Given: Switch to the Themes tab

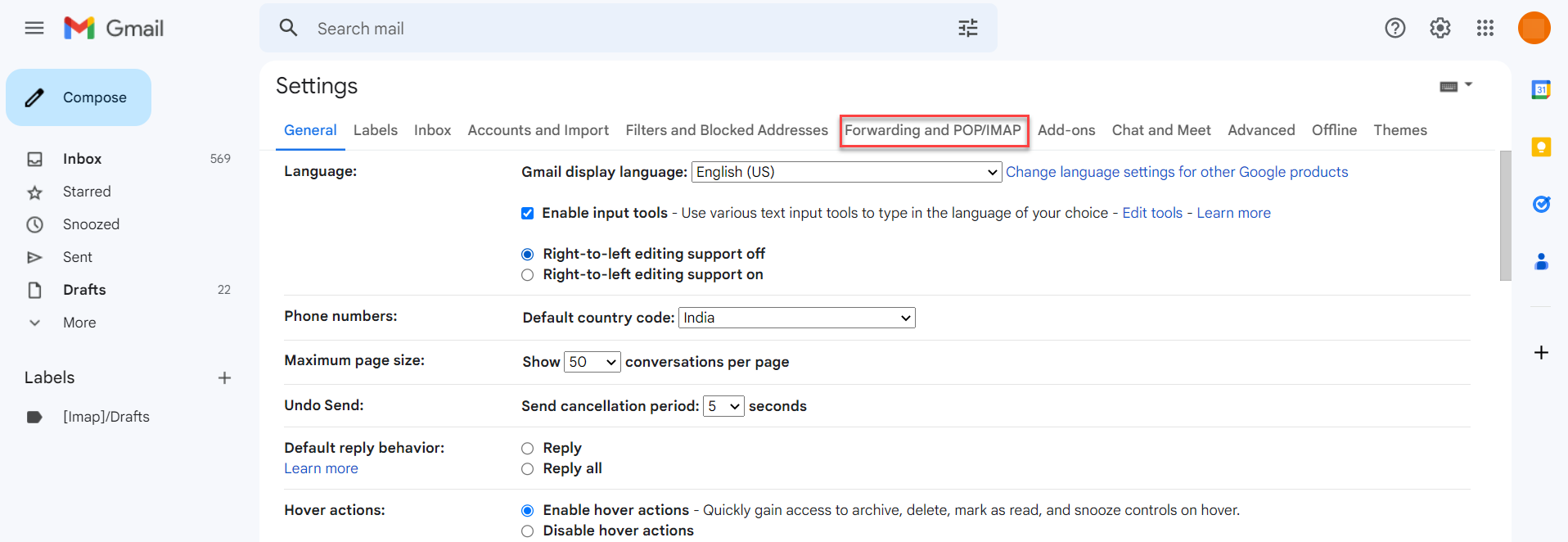Looking at the screenshot, I should pos(1400,130).
